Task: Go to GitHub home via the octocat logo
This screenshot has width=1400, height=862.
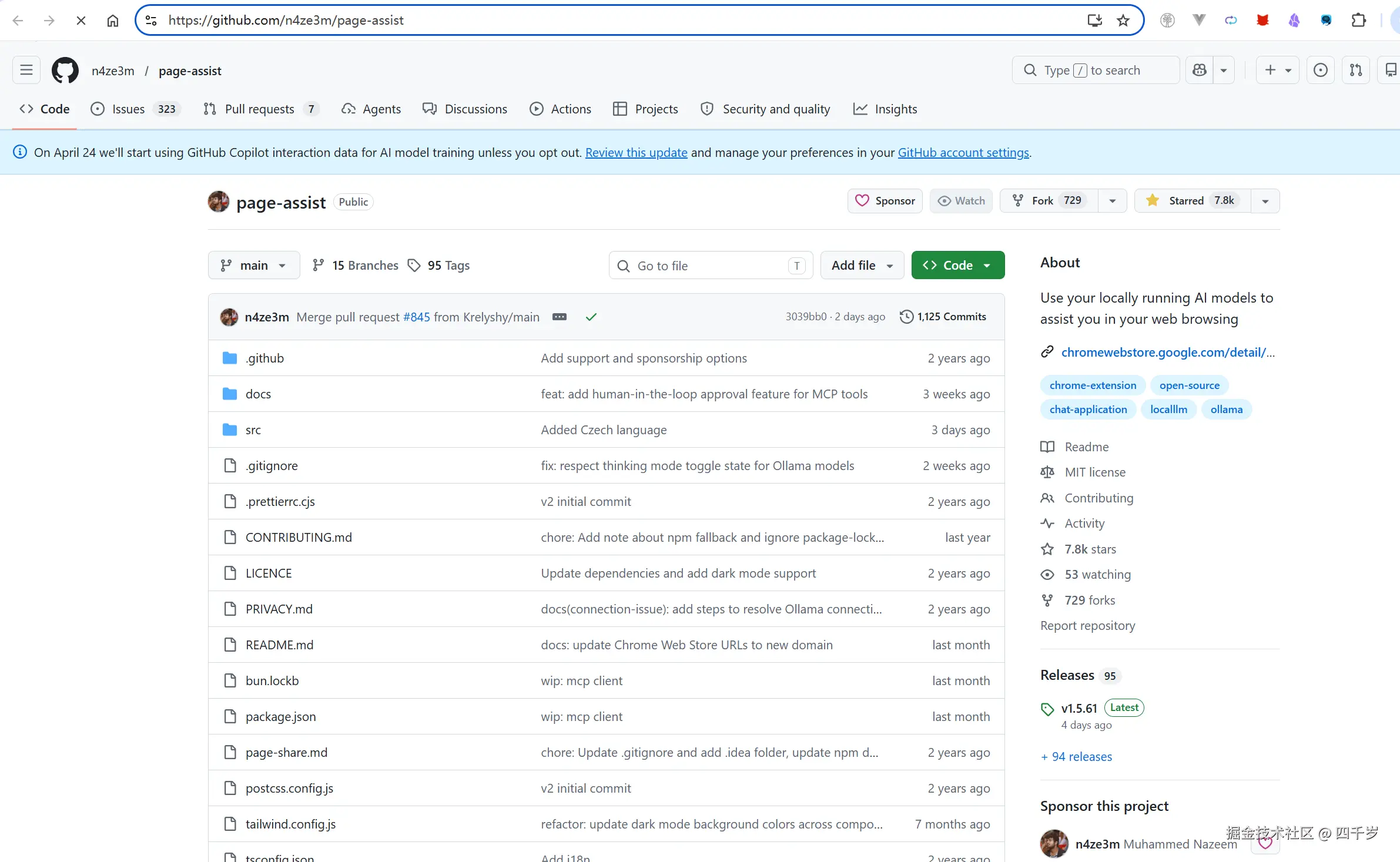Action: 65,70
